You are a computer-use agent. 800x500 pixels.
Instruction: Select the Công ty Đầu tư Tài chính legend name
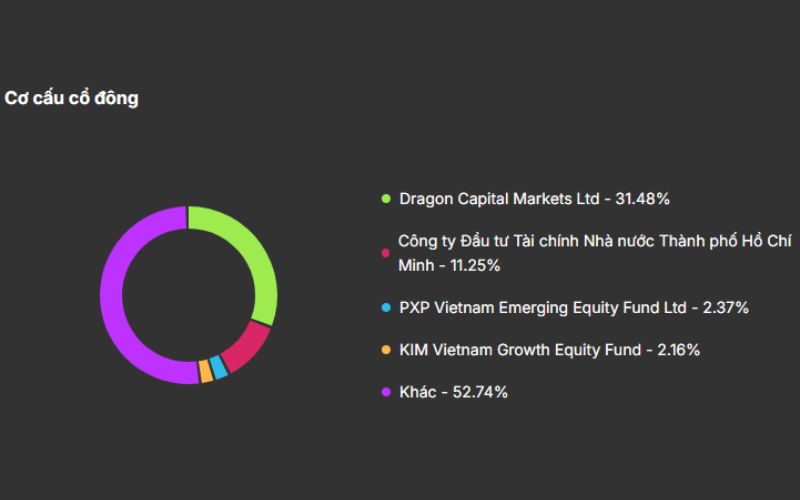coord(590,242)
